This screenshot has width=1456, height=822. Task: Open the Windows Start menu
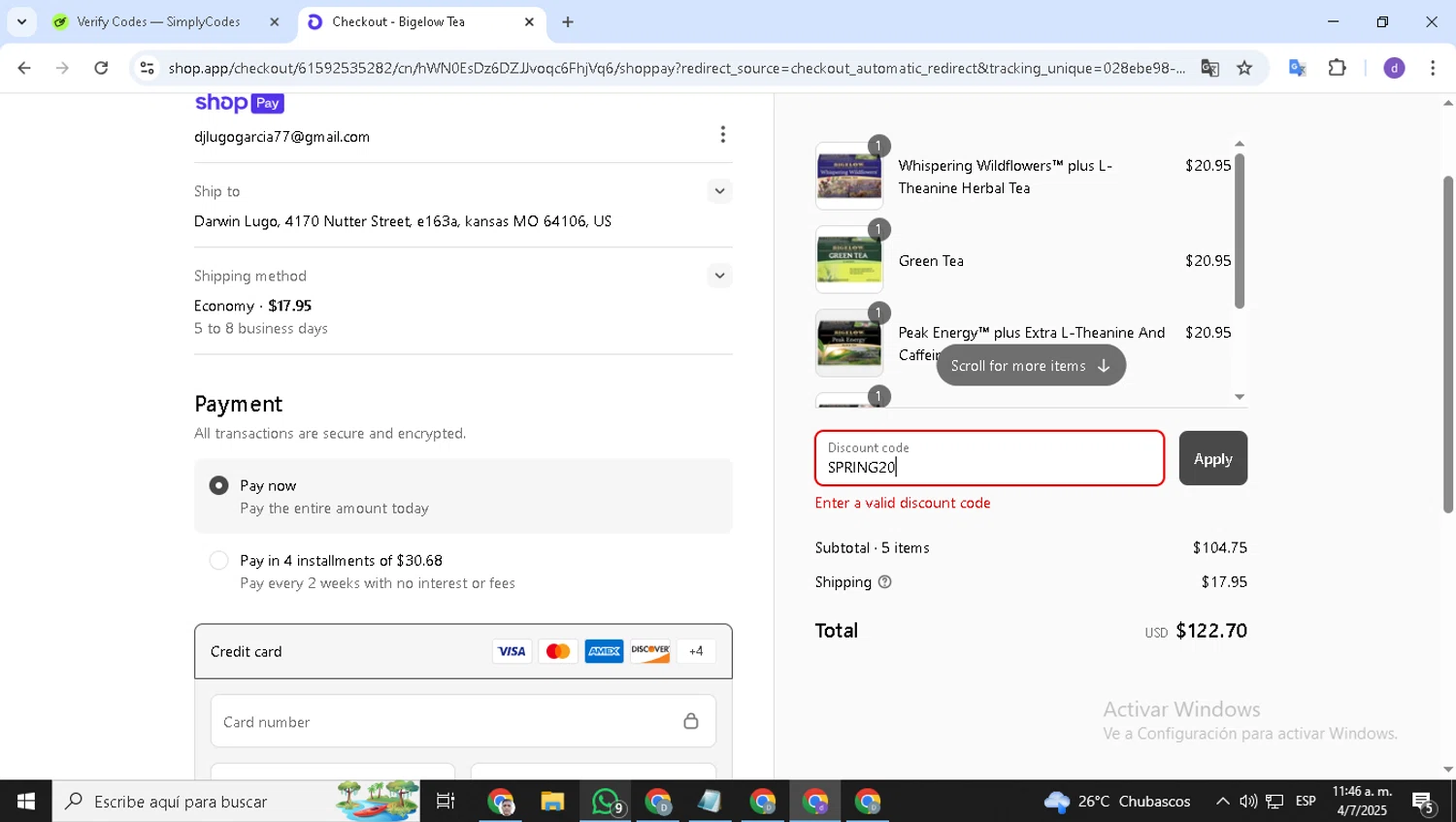tap(26, 802)
